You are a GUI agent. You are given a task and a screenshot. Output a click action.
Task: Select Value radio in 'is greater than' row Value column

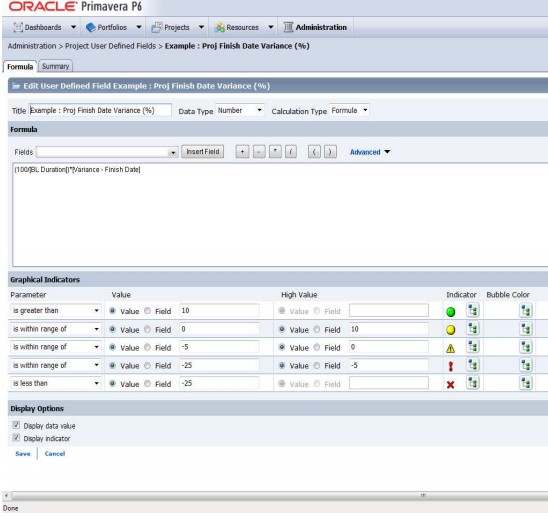pos(113,311)
